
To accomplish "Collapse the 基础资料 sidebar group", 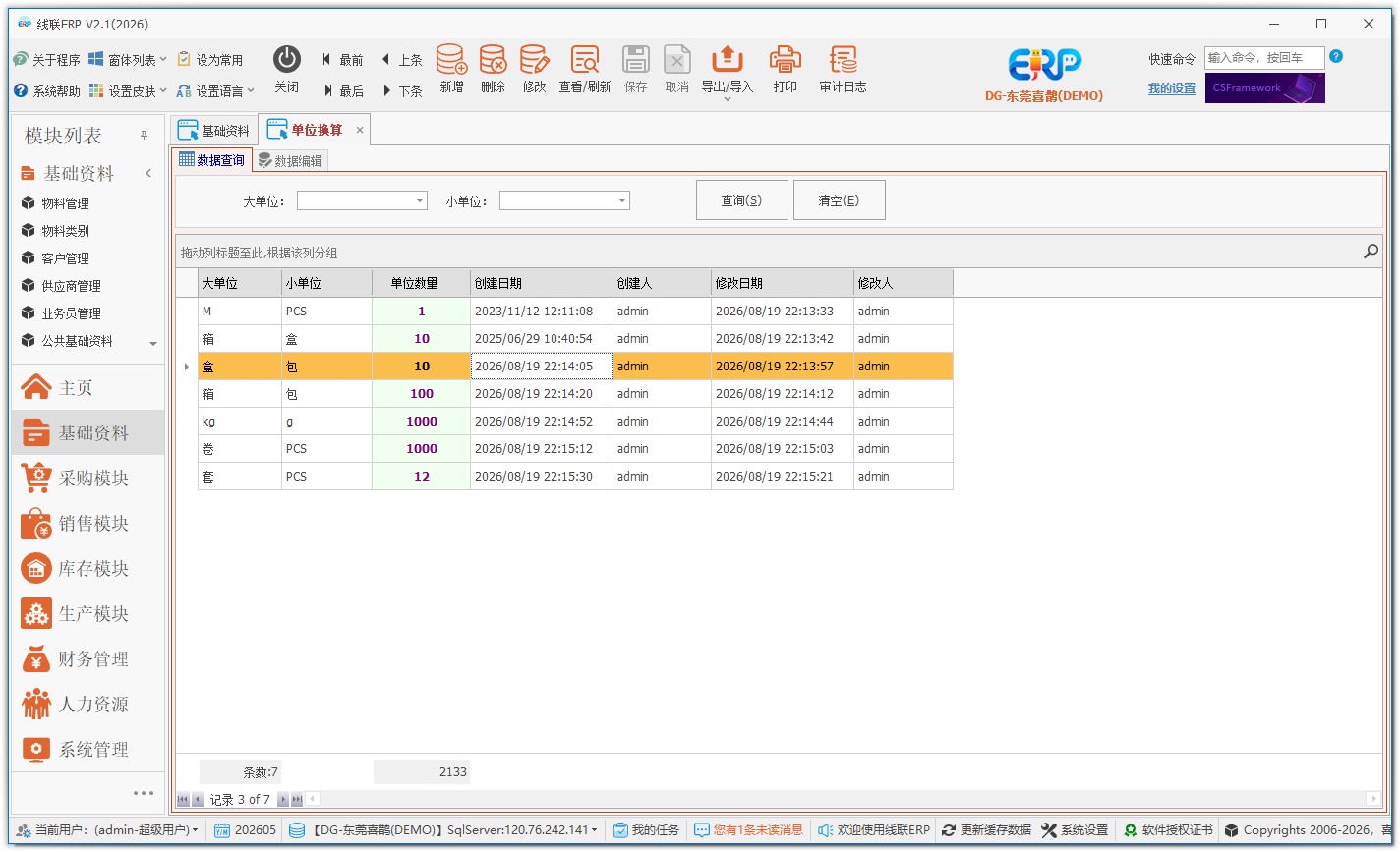I will pyautogui.click(x=148, y=173).
